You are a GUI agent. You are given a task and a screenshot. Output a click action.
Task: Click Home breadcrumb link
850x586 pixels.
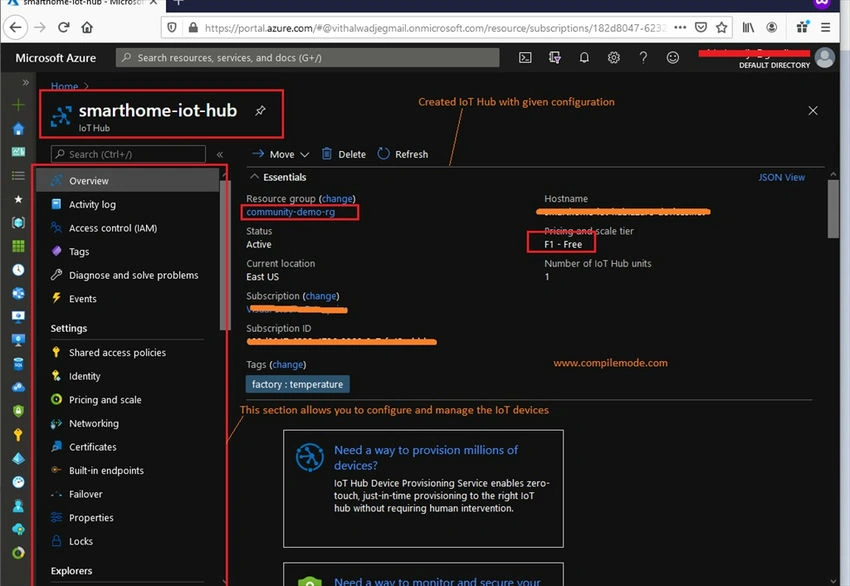(65, 86)
